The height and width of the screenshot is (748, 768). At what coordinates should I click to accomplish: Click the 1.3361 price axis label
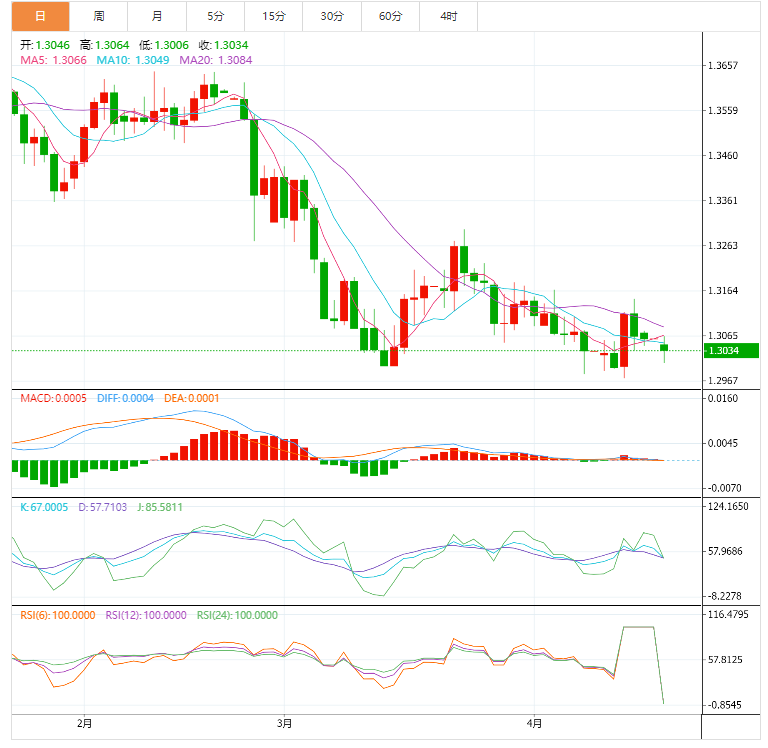(723, 201)
